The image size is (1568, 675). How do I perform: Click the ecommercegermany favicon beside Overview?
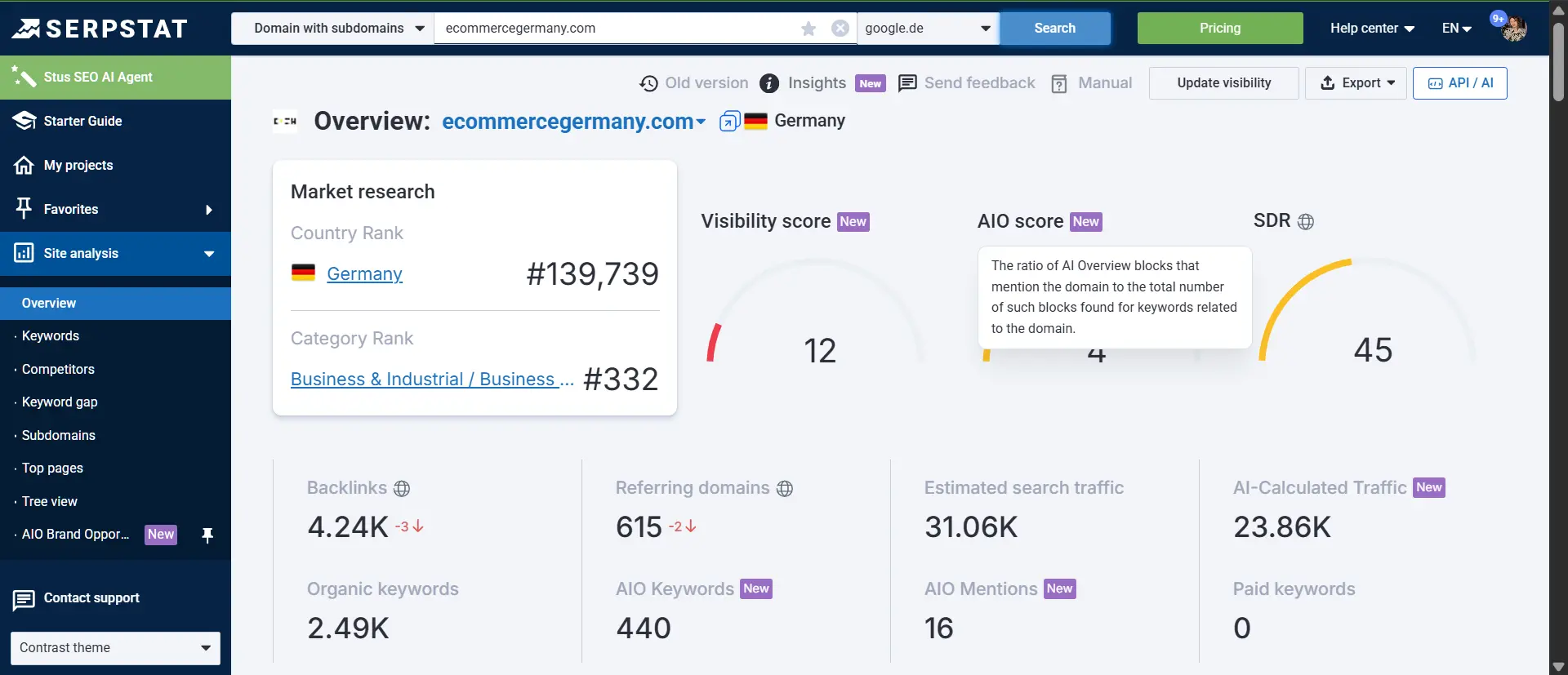tap(285, 121)
